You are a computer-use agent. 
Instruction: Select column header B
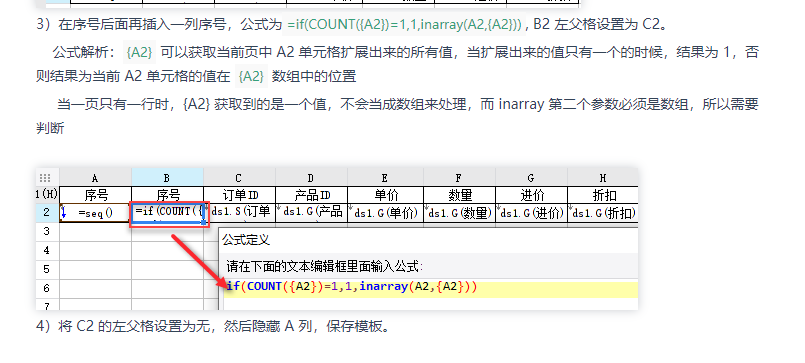(x=167, y=178)
